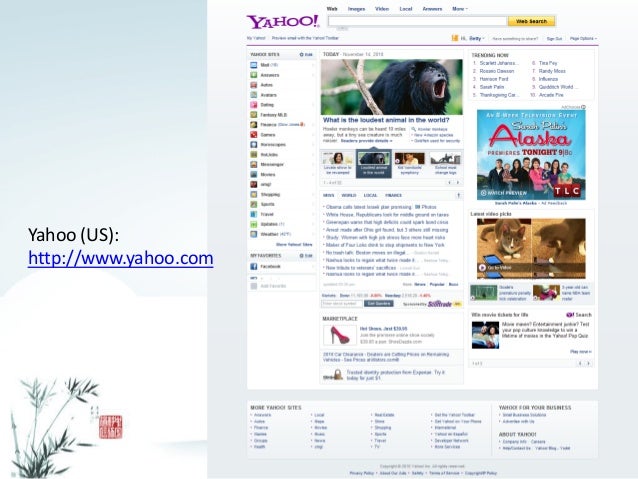This screenshot has width=638, height=479.
Task: Open the howler monkey main story image
Action: (391, 87)
